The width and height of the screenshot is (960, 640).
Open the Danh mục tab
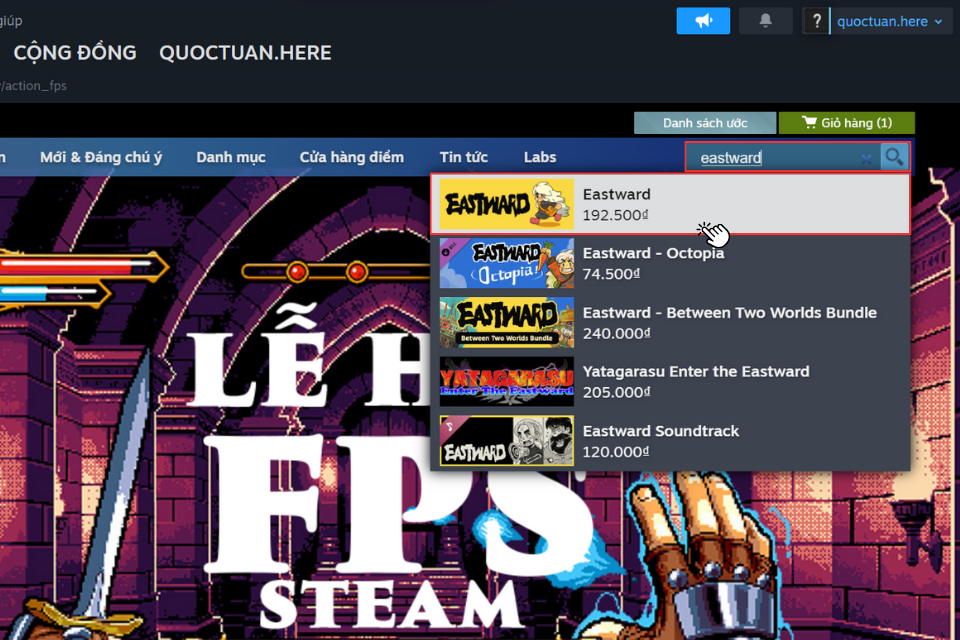(231, 157)
